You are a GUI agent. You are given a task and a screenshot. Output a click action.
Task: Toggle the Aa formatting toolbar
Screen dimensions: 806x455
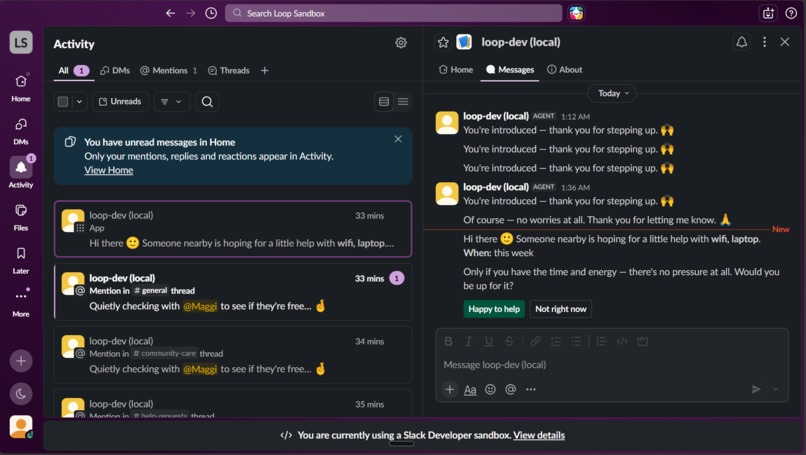pyautogui.click(x=470, y=390)
